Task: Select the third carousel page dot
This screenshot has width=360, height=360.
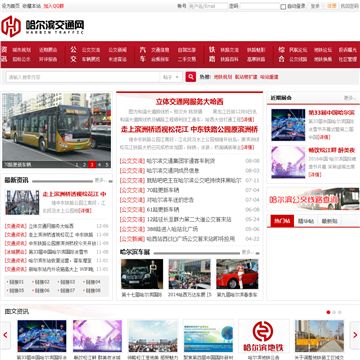Action: point(340,312)
